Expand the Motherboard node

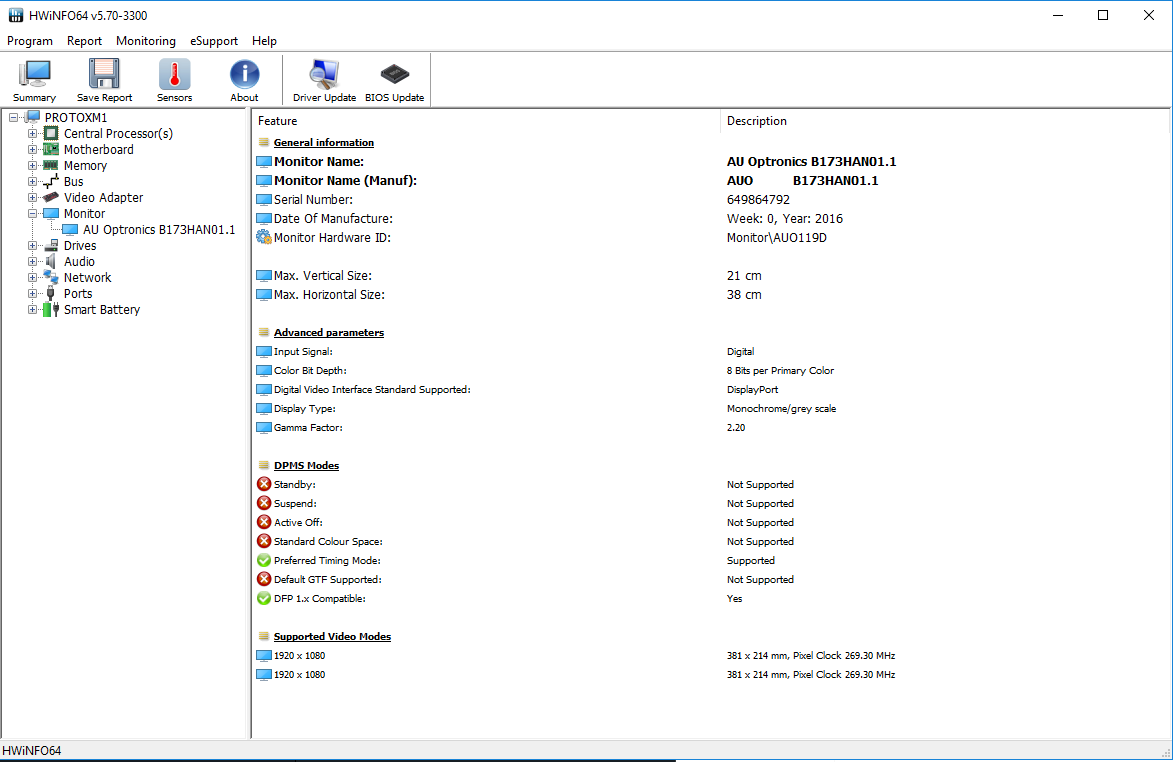pyautogui.click(x=32, y=150)
